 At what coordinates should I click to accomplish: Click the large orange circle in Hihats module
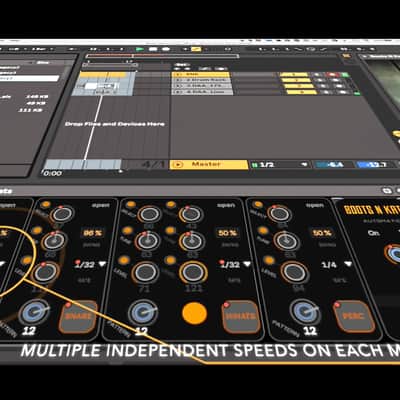(x=195, y=314)
